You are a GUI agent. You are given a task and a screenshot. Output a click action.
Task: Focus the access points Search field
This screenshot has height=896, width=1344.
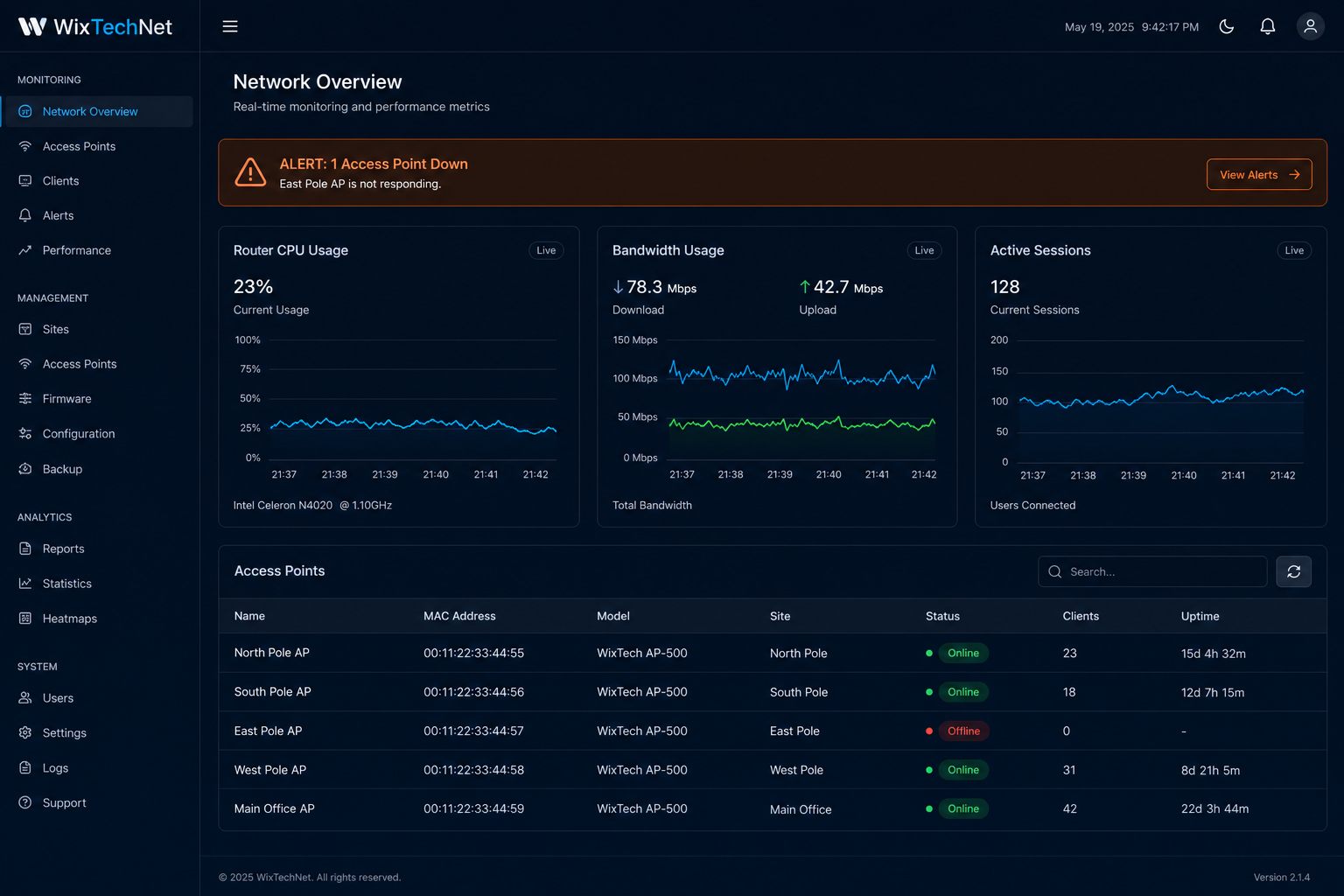point(1152,571)
